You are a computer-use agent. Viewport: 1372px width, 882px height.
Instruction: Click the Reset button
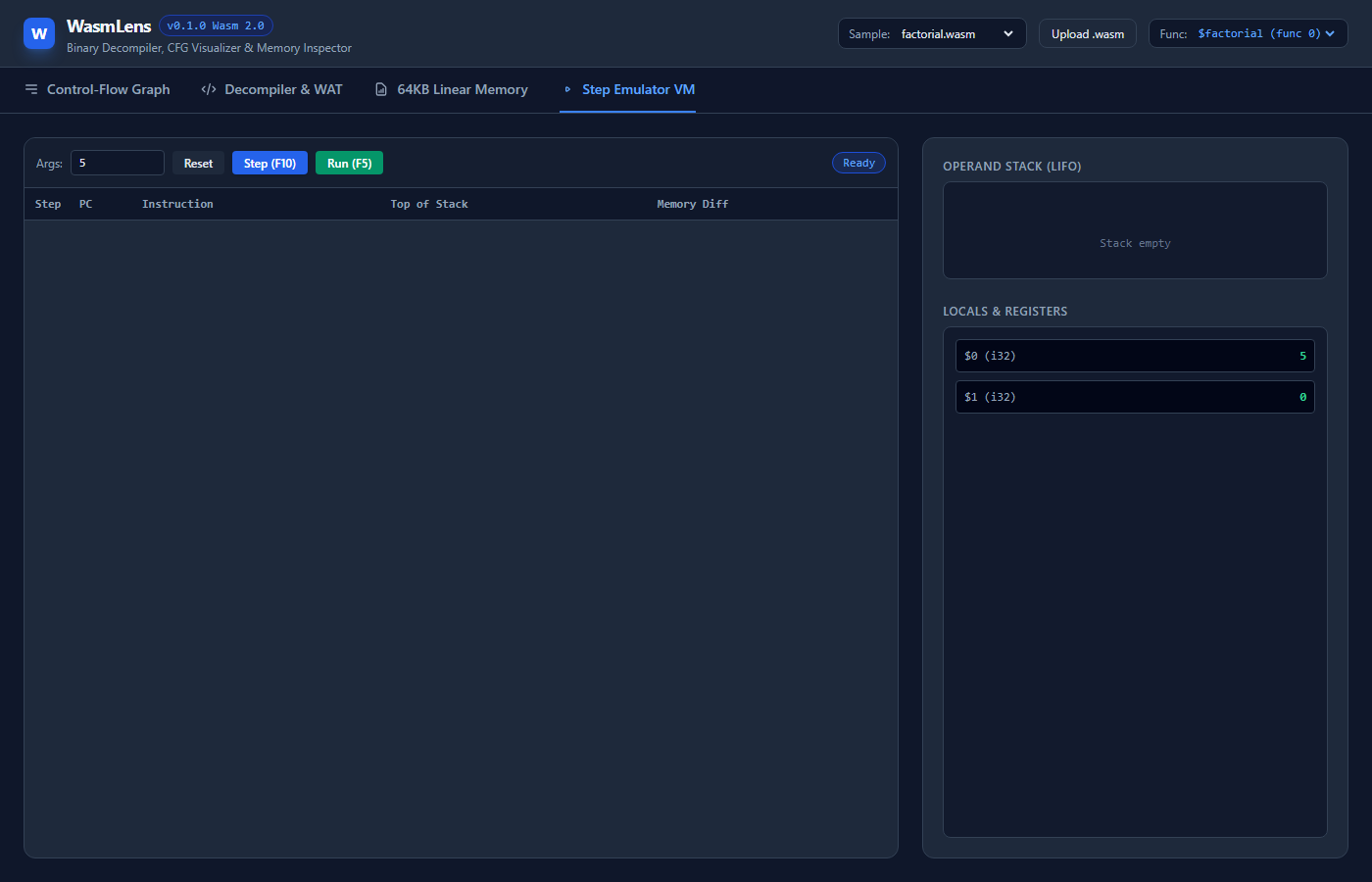coord(198,163)
